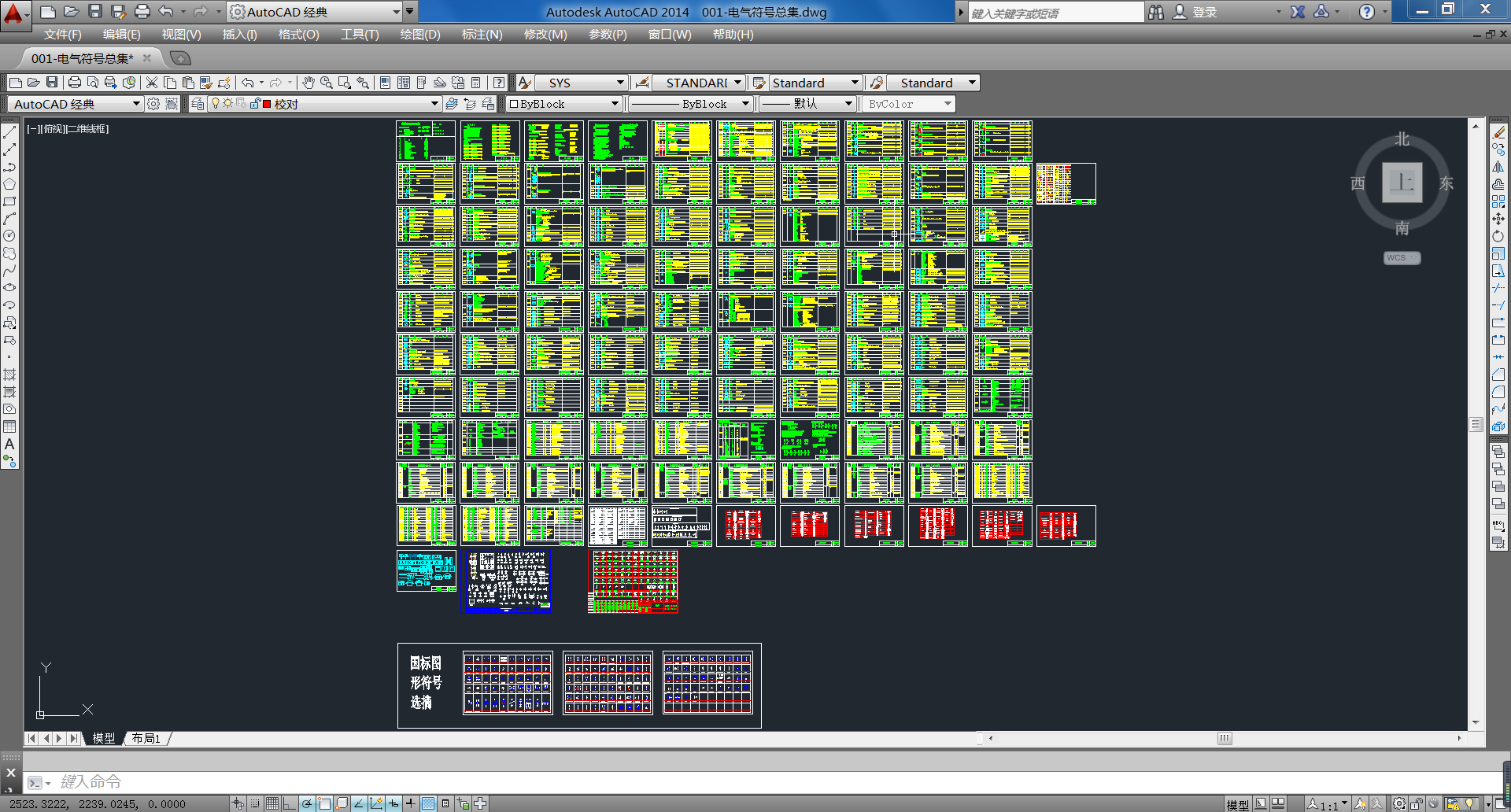The width and height of the screenshot is (1511, 812).
Task: Toggle Polar tracking in status bar
Action: pos(307,803)
